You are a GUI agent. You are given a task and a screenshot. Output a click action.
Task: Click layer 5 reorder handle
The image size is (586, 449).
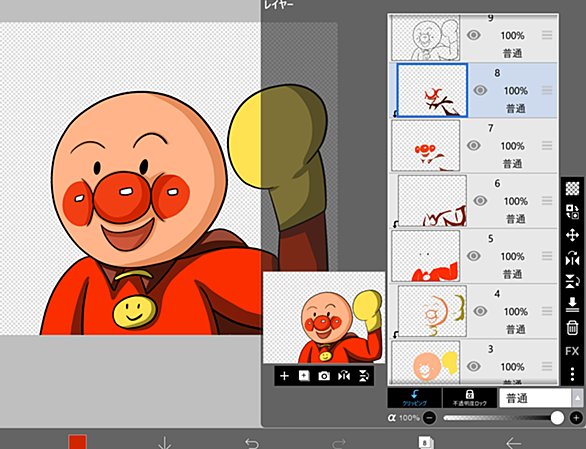(547, 256)
